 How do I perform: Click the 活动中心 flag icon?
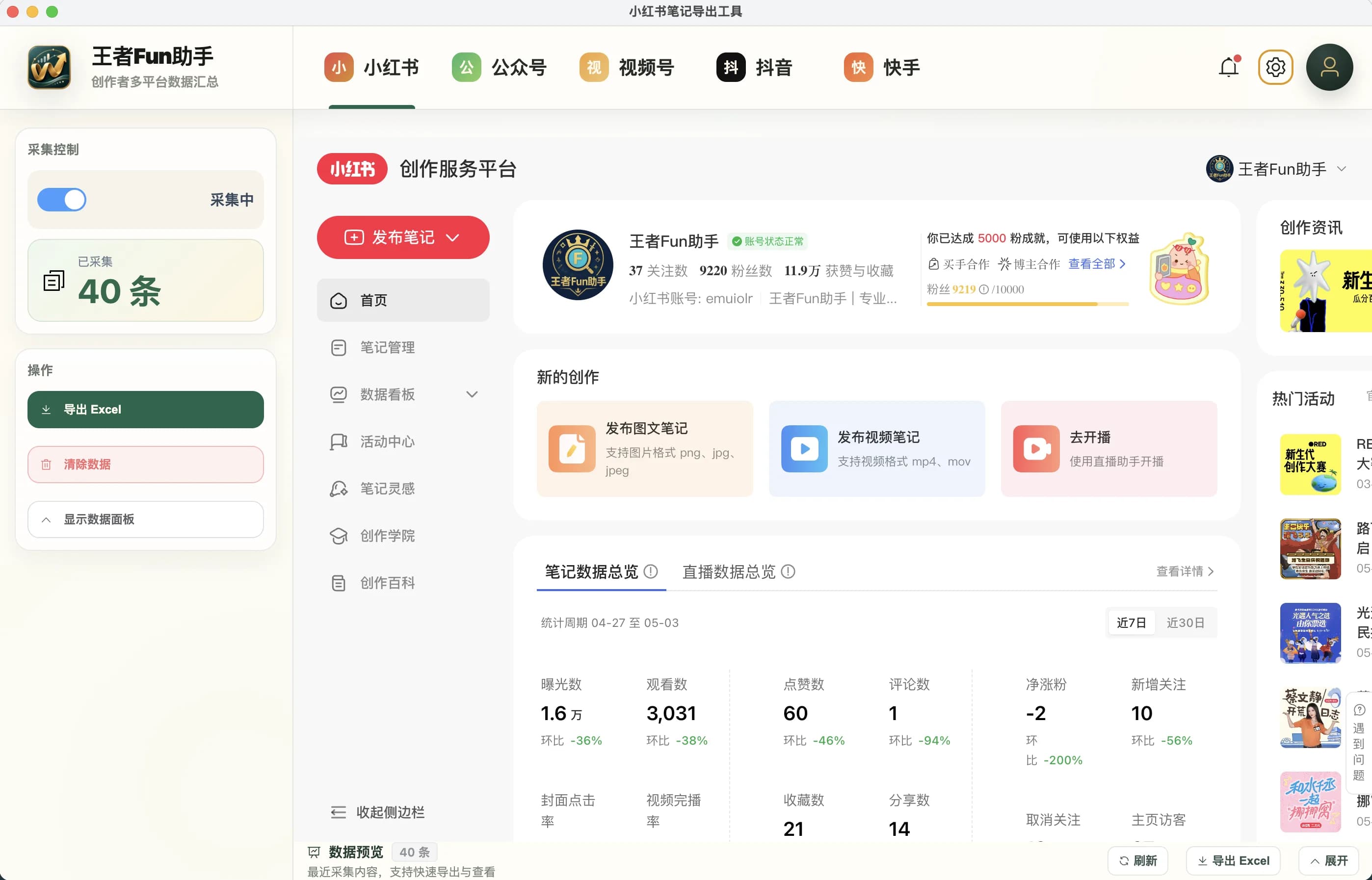pyautogui.click(x=339, y=441)
